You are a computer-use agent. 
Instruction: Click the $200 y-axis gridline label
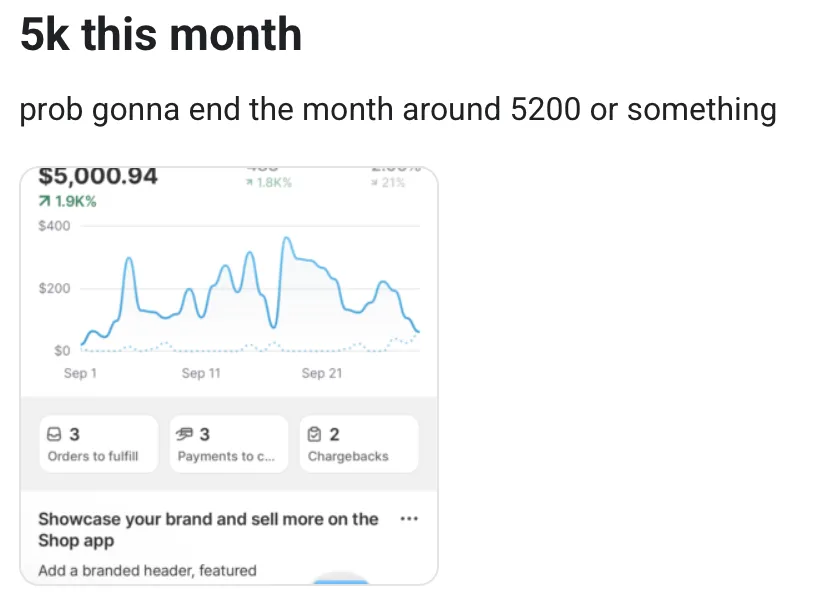[54, 288]
